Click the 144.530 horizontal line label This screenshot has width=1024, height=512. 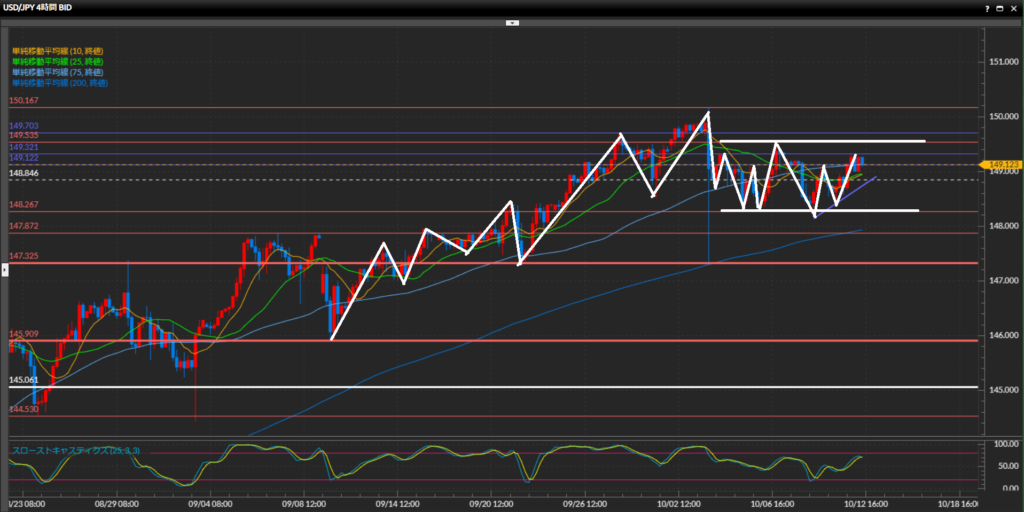pos(24,409)
